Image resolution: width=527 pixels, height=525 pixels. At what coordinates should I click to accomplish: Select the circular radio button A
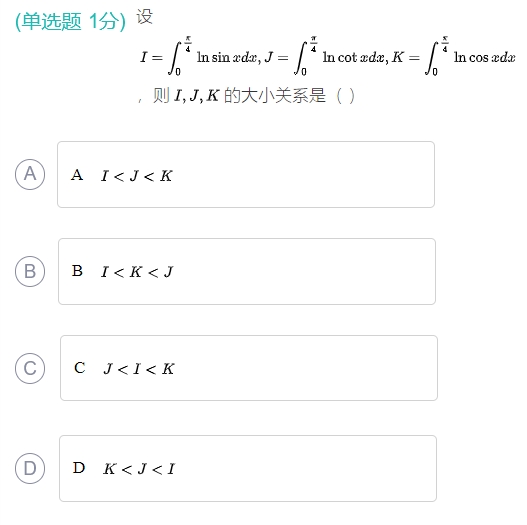tap(30, 174)
